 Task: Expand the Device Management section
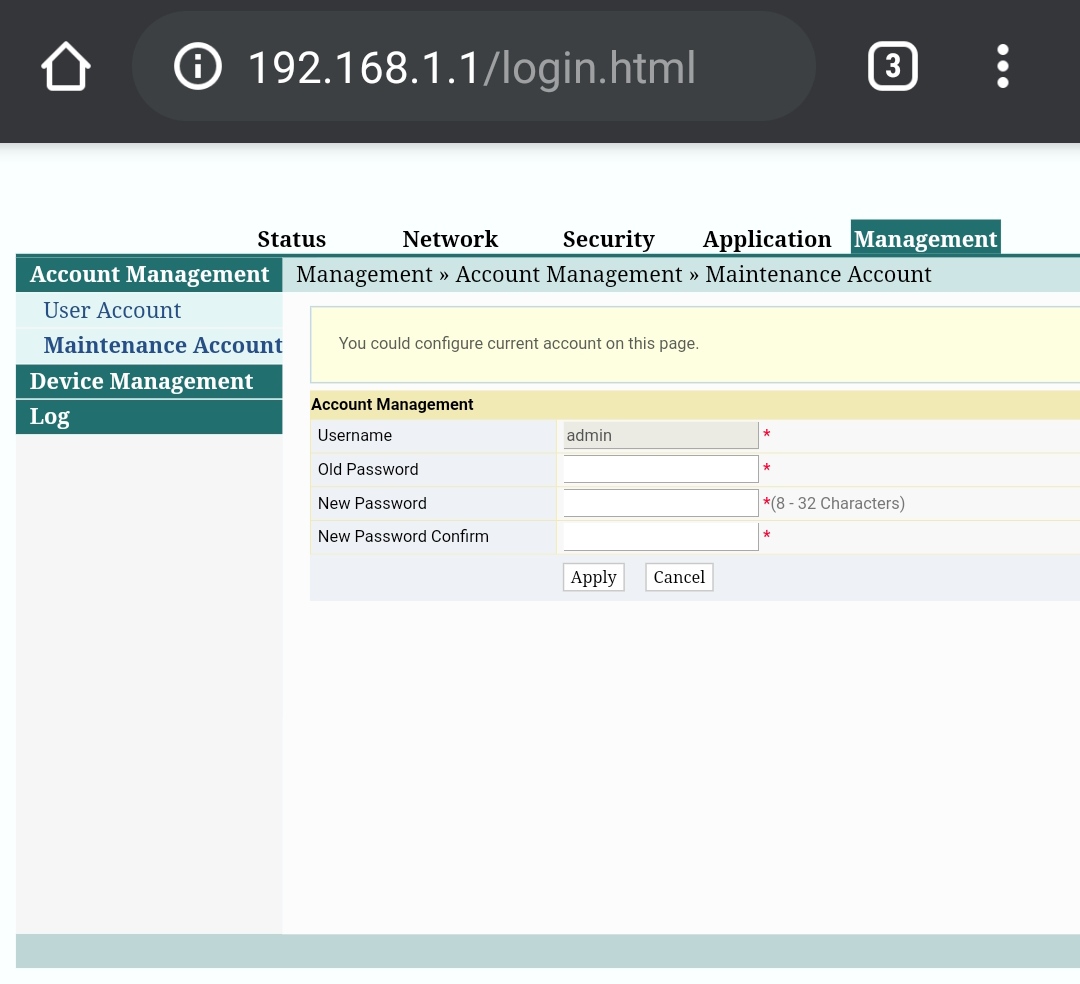[141, 381]
